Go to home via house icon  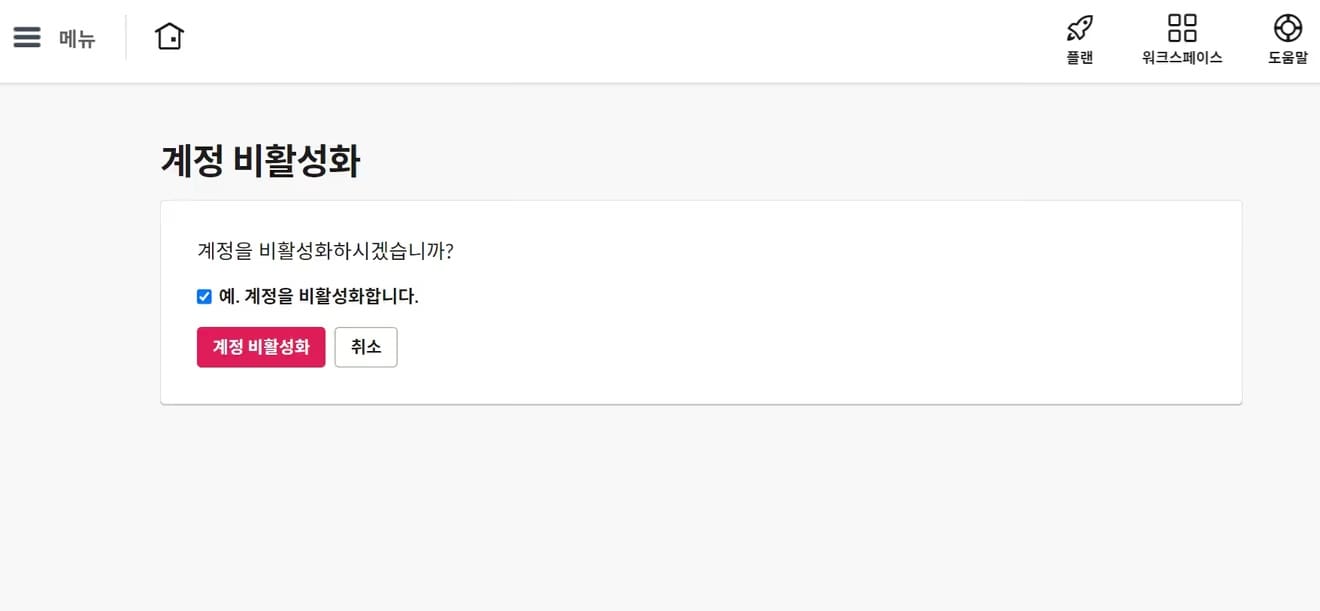170,37
